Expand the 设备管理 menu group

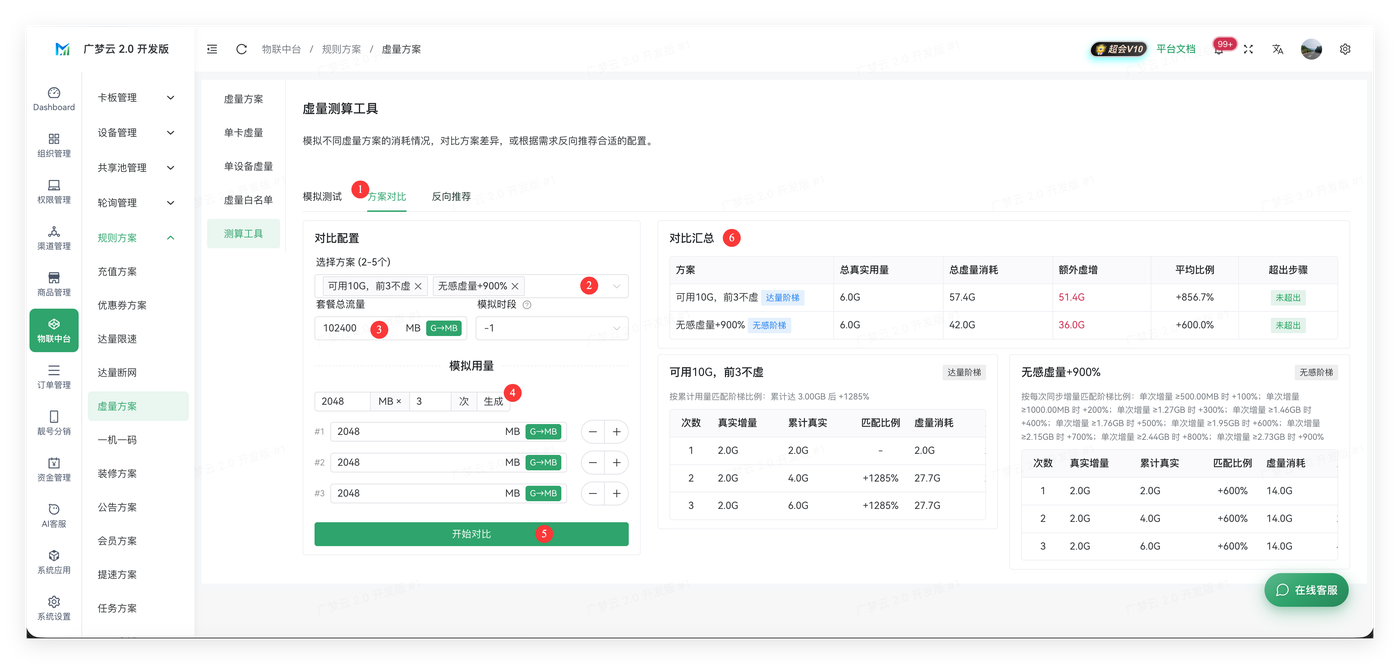(136, 133)
